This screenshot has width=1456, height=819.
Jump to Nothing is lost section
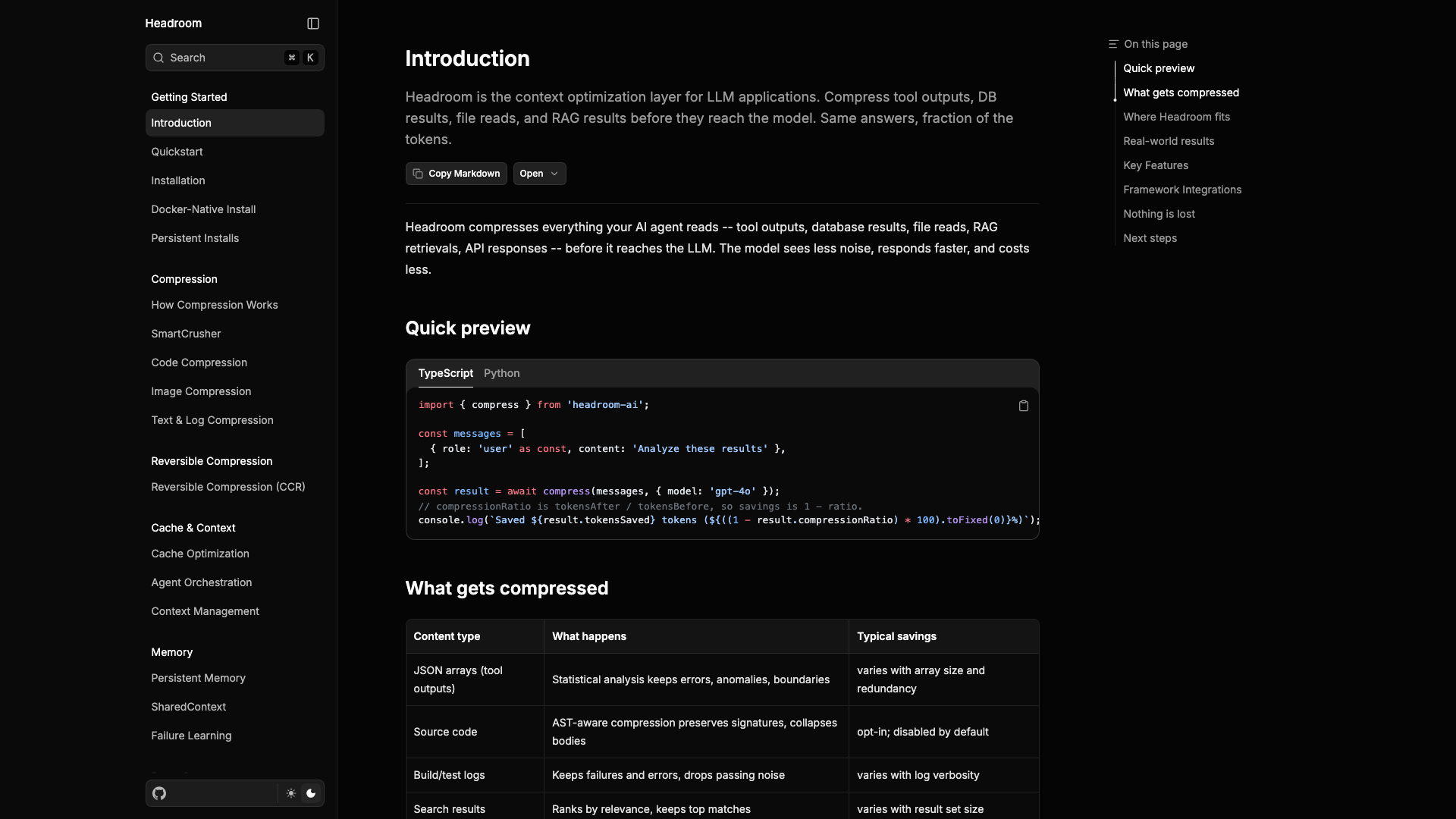pos(1159,214)
